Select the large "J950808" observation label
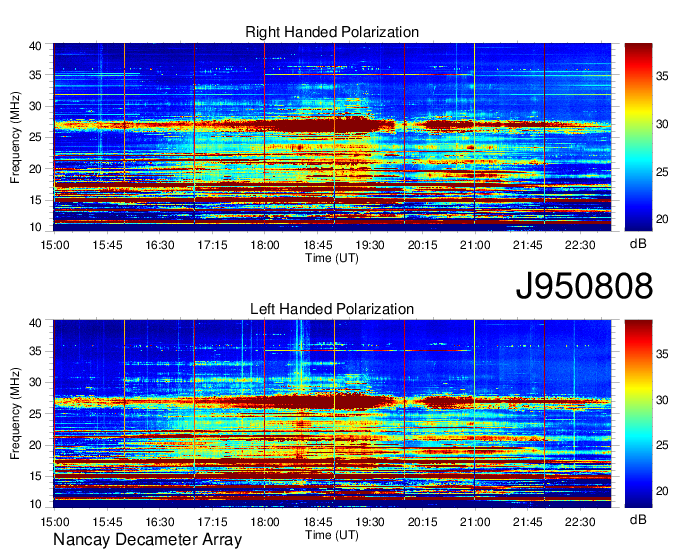The height and width of the screenshot is (552, 680). point(584,286)
